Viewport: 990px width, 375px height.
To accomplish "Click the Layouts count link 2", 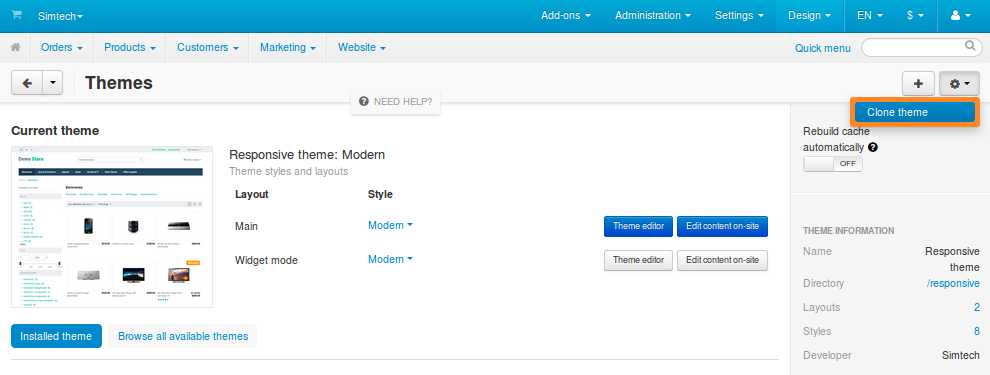I will click(x=977, y=307).
